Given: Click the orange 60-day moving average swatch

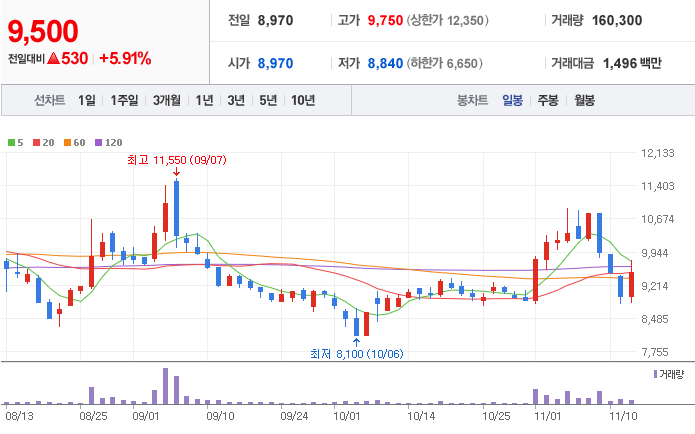Looking at the screenshot, I should (67, 142).
